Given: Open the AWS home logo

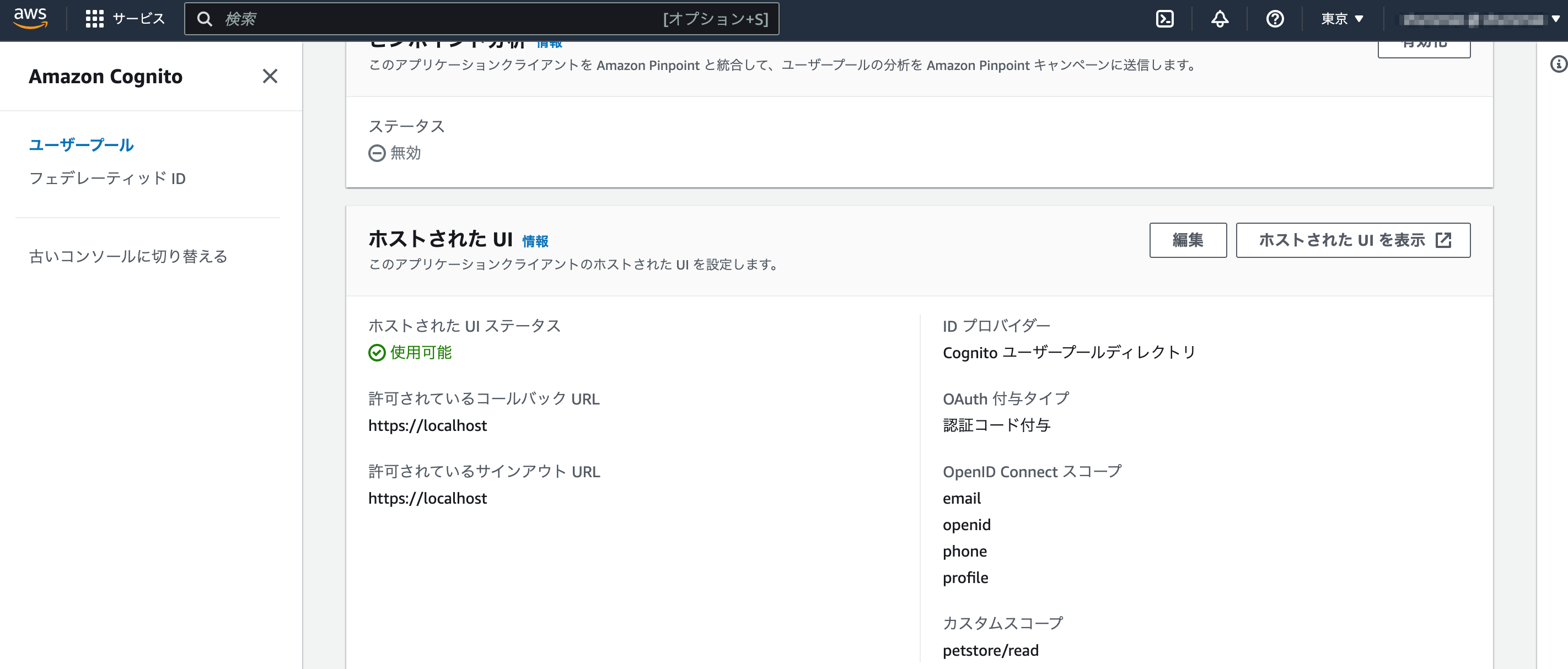Looking at the screenshot, I should click(30, 18).
